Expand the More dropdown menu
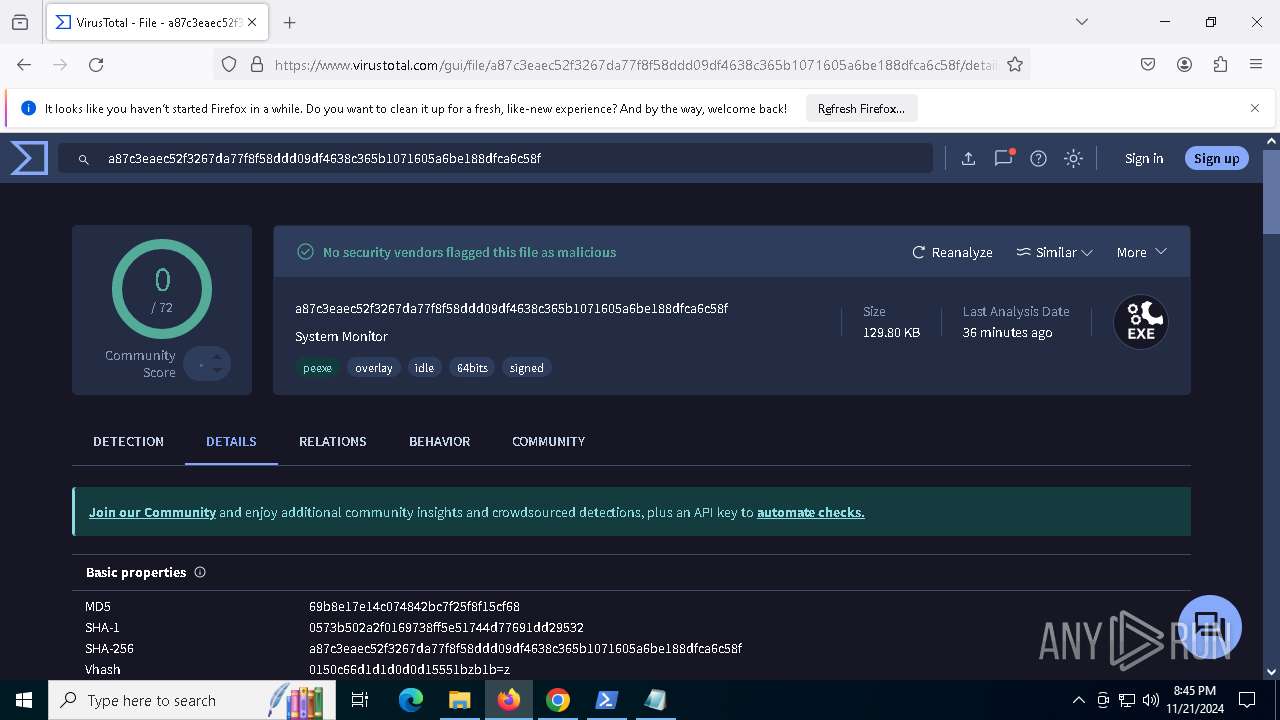Viewport: 1280px width, 720px height. pyautogui.click(x=1142, y=252)
